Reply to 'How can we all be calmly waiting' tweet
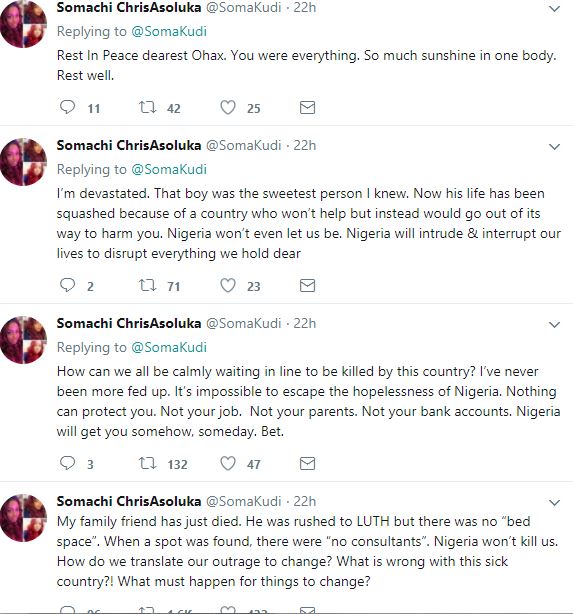 pos(67,463)
